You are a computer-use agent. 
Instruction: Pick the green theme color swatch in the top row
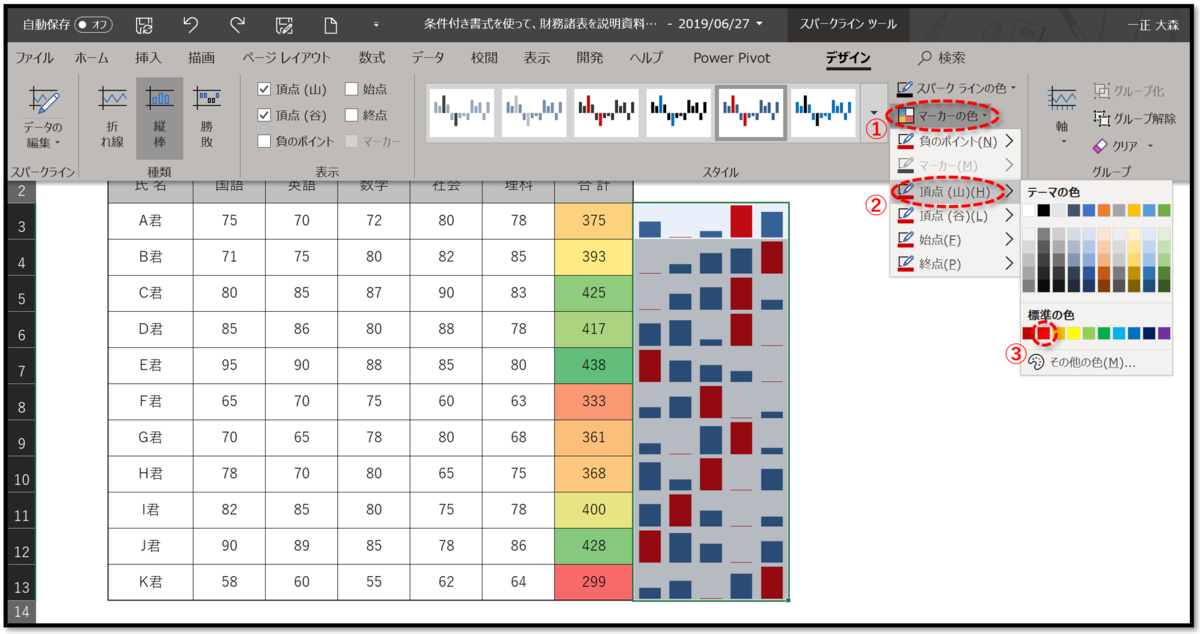coord(1164,210)
